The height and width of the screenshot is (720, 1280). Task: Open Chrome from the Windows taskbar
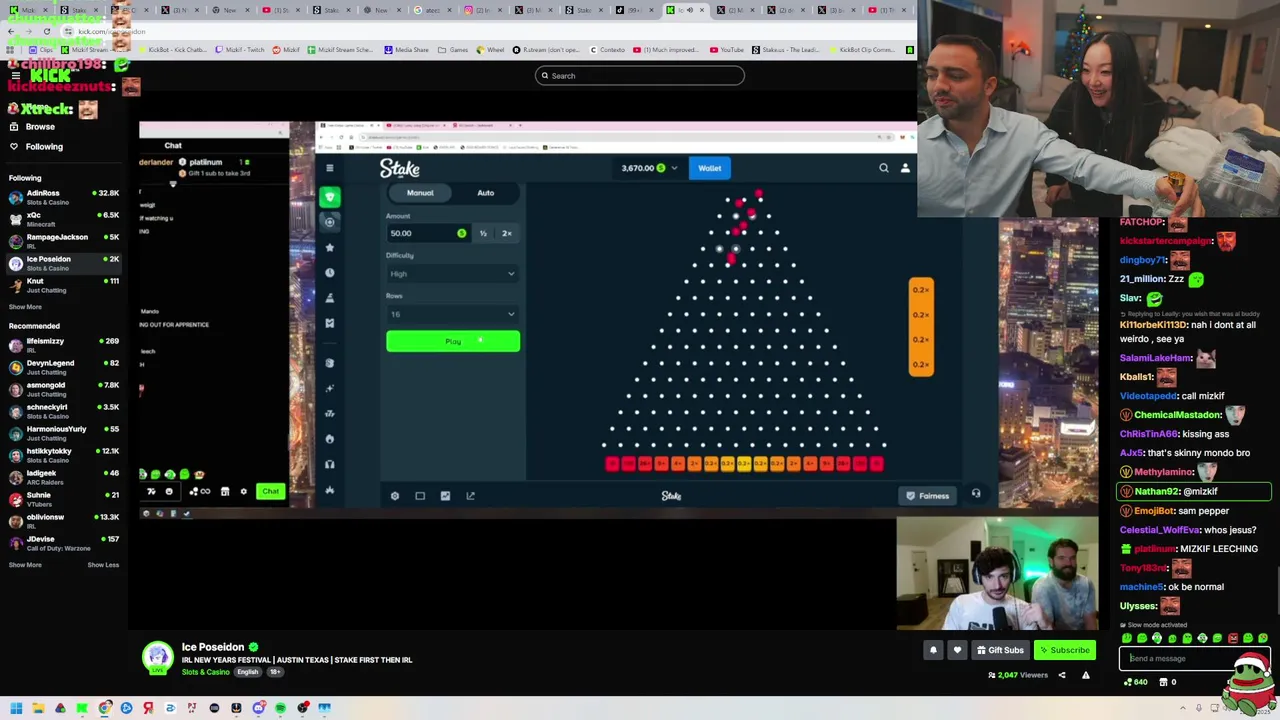(x=104, y=708)
